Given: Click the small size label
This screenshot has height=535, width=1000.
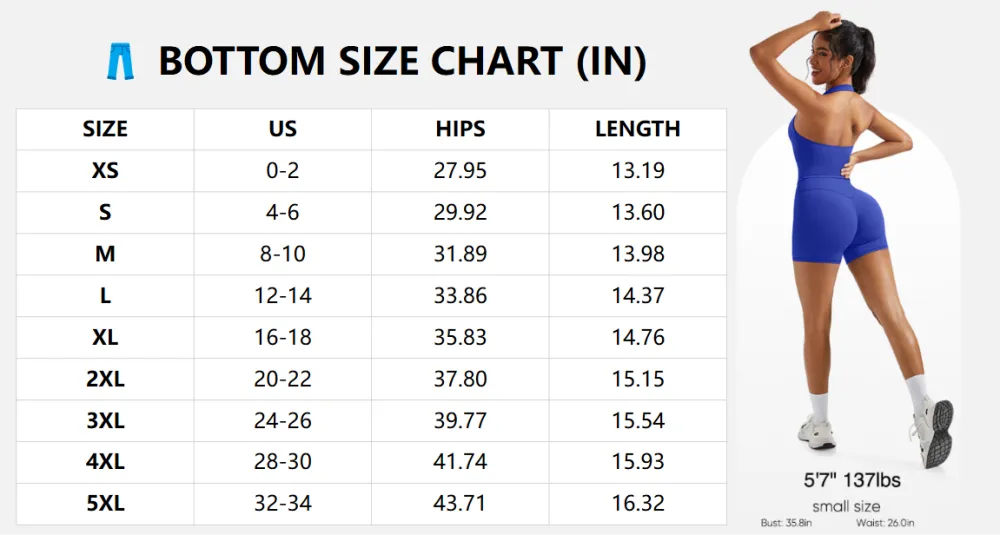Looking at the screenshot, I should pos(846,505).
